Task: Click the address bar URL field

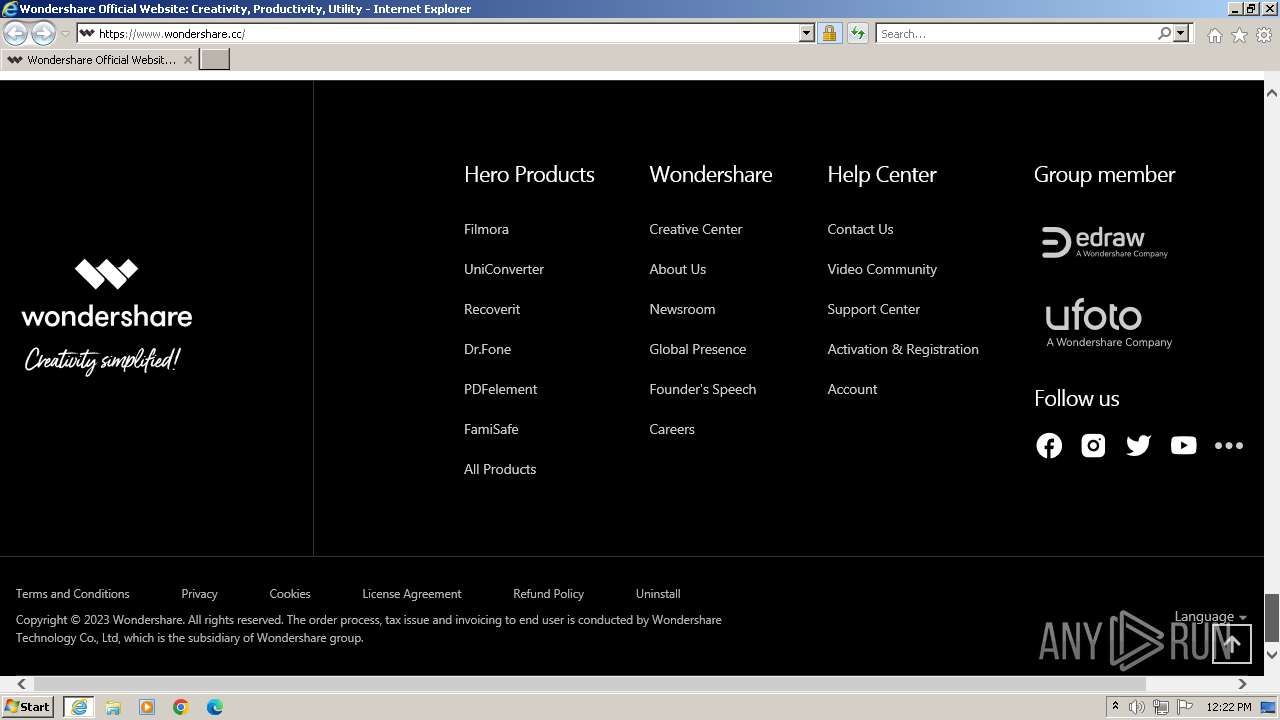Action: coord(448,33)
